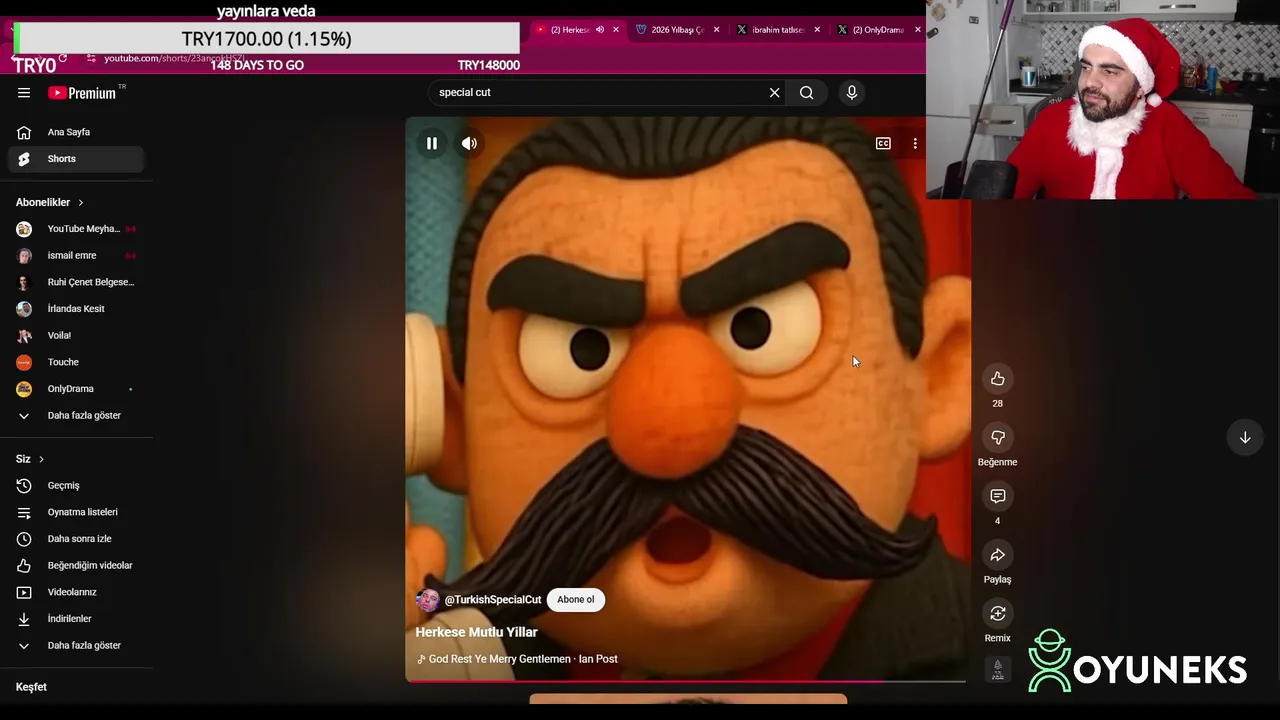This screenshot has height=720, width=1280.
Task: Expand subscriptions with Daha fazla göster
Action: (76, 415)
